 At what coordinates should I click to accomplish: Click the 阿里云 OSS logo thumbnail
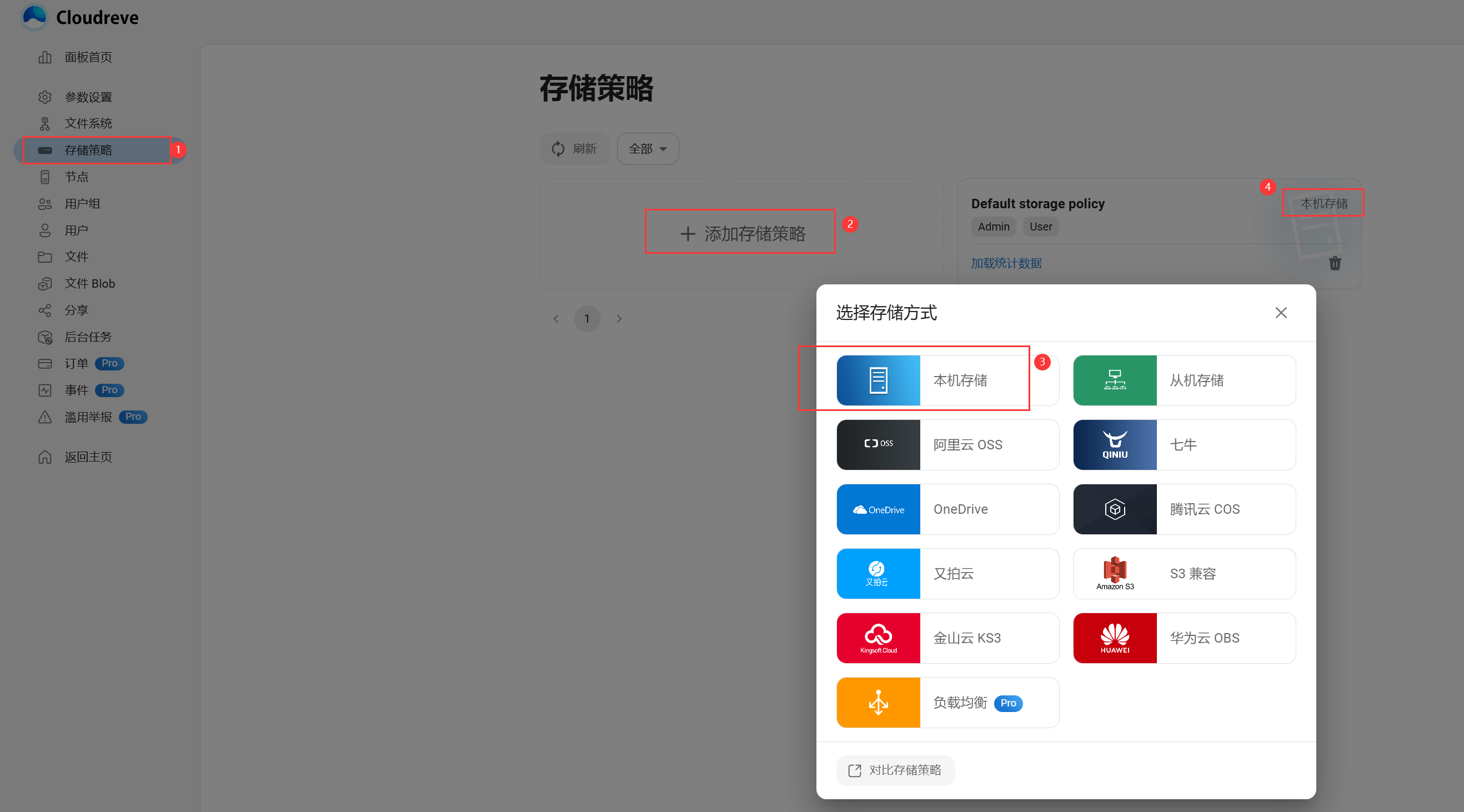click(x=878, y=445)
